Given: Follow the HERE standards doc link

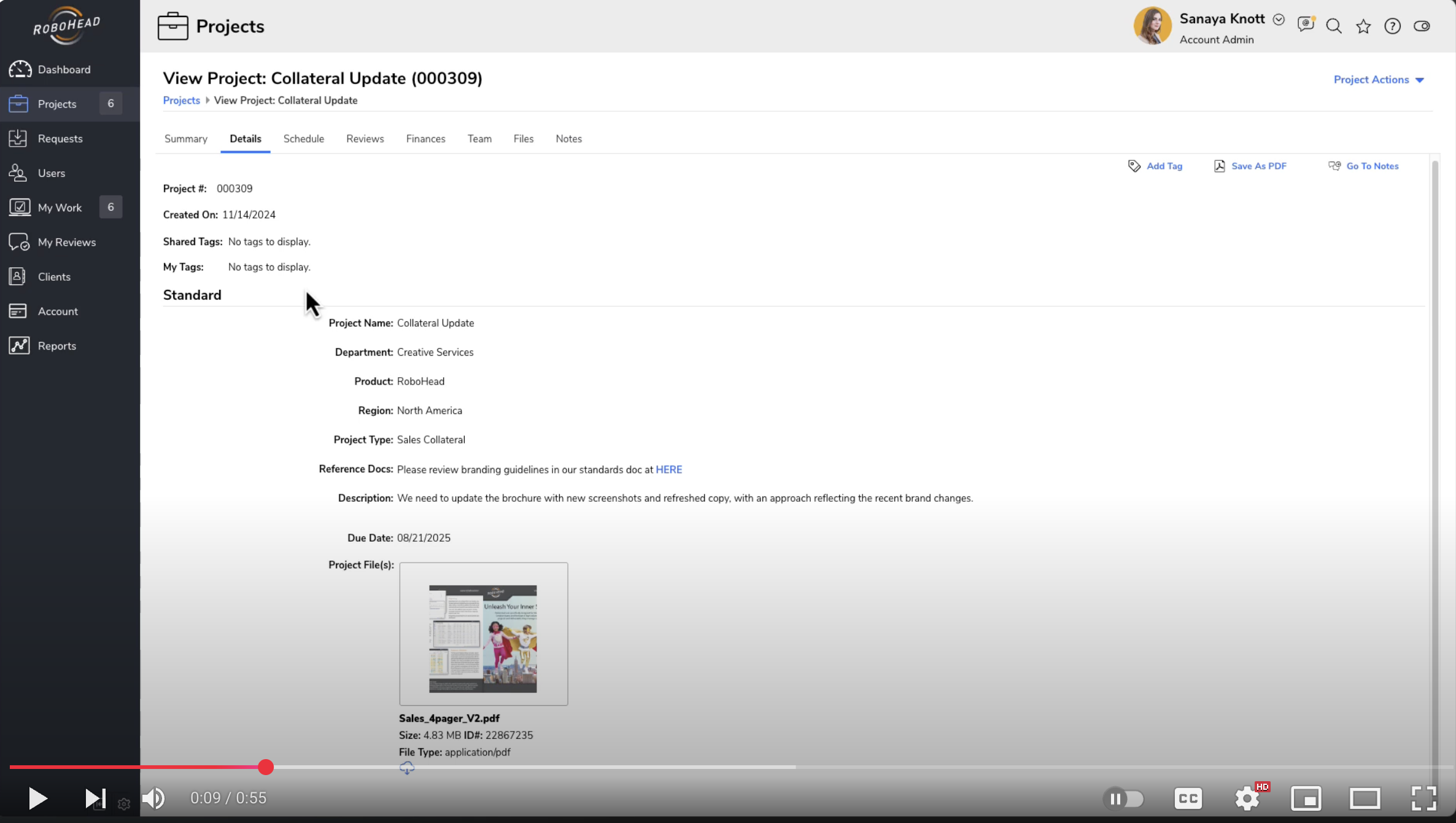Looking at the screenshot, I should pyautogui.click(x=668, y=470).
